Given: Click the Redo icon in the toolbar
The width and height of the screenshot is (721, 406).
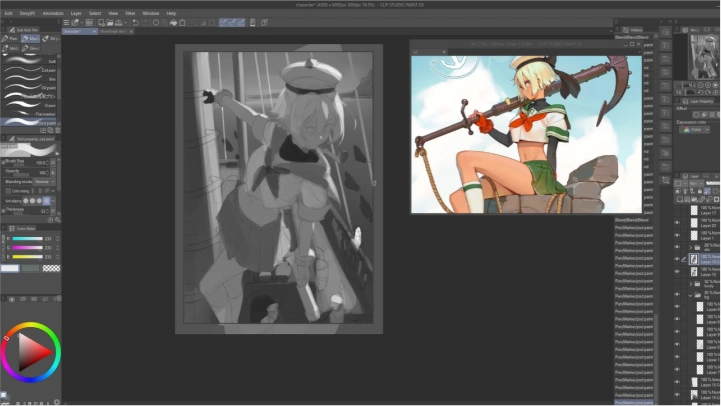Looking at the screenshot, I should coord(144,23).
